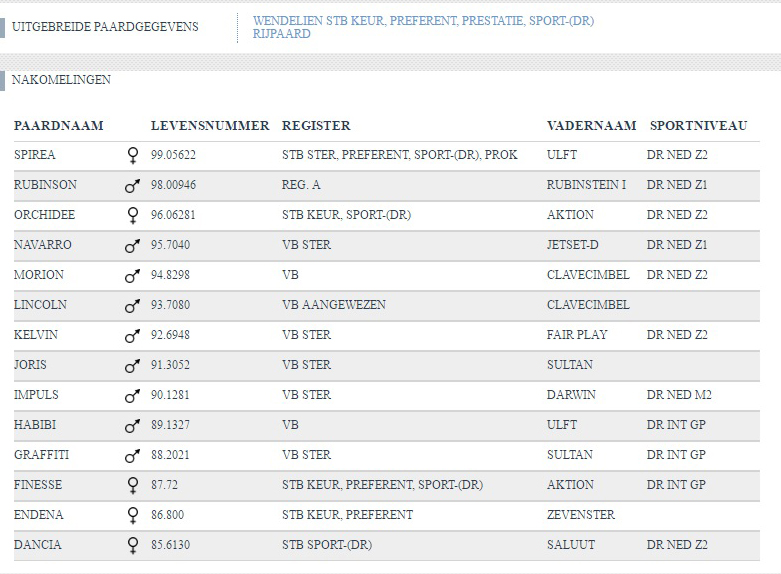The image size is (781, 574).
Task: Open the WENDELIEN STB KEUR horse link
Action: pyautogui.click(x=423, y=27)
